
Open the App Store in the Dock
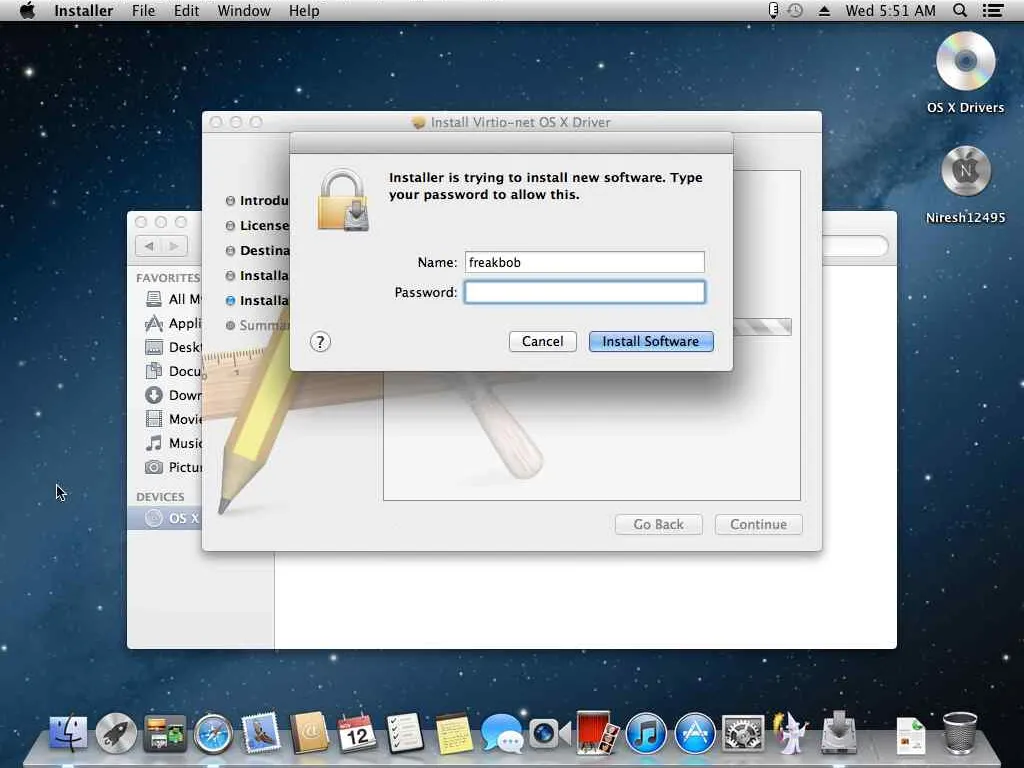694,733
